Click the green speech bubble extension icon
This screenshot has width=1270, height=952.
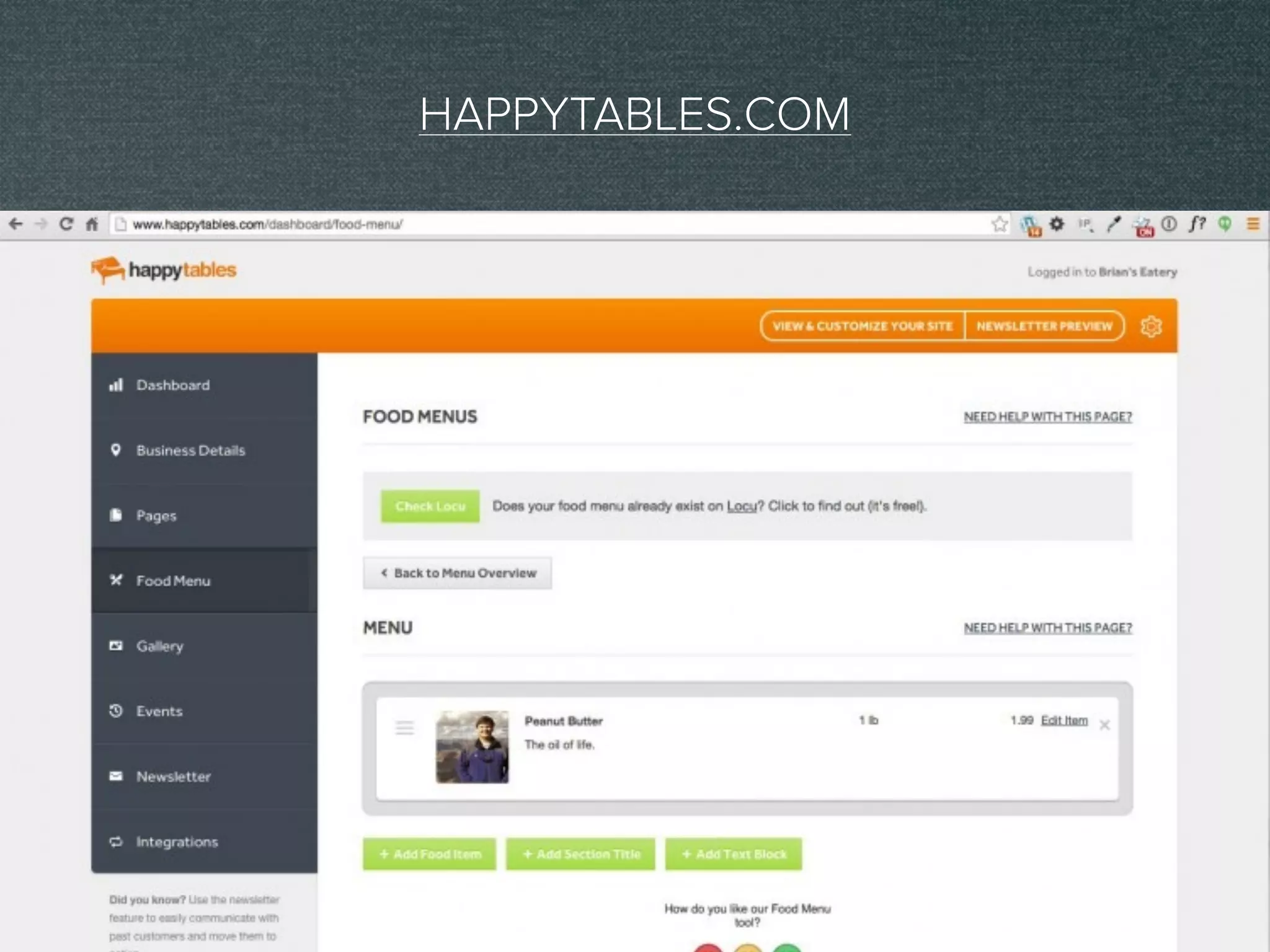coord(1225,224)
